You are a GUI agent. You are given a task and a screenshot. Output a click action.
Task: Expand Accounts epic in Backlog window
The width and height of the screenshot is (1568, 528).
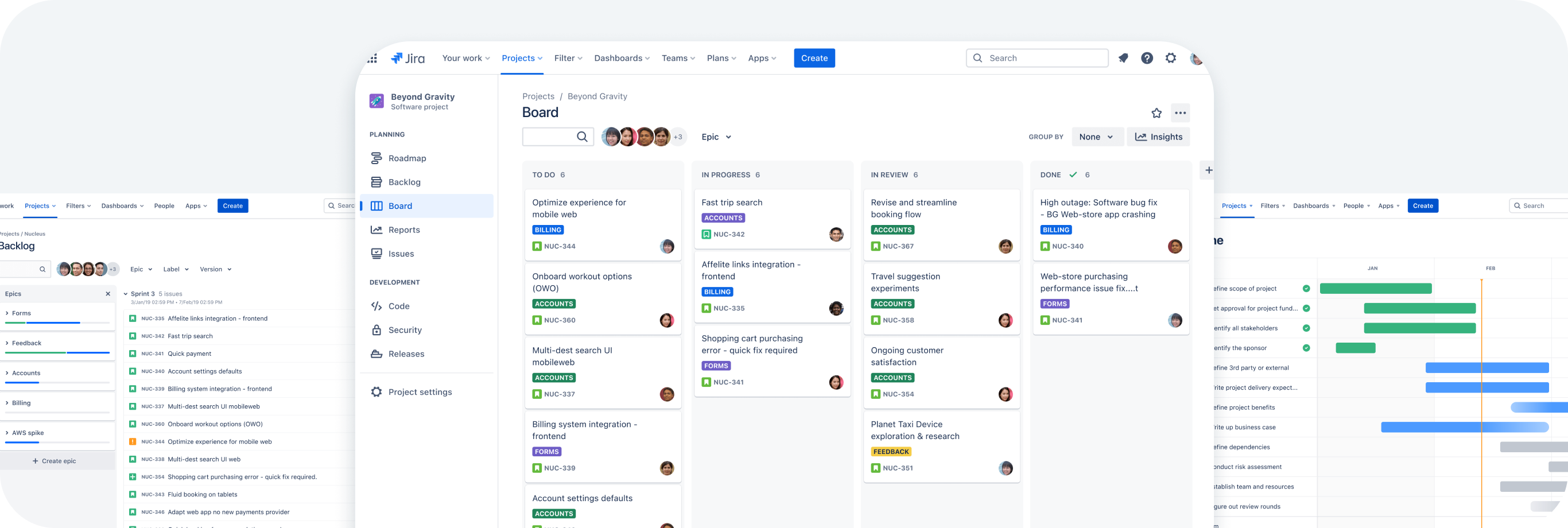click(7, 372)
